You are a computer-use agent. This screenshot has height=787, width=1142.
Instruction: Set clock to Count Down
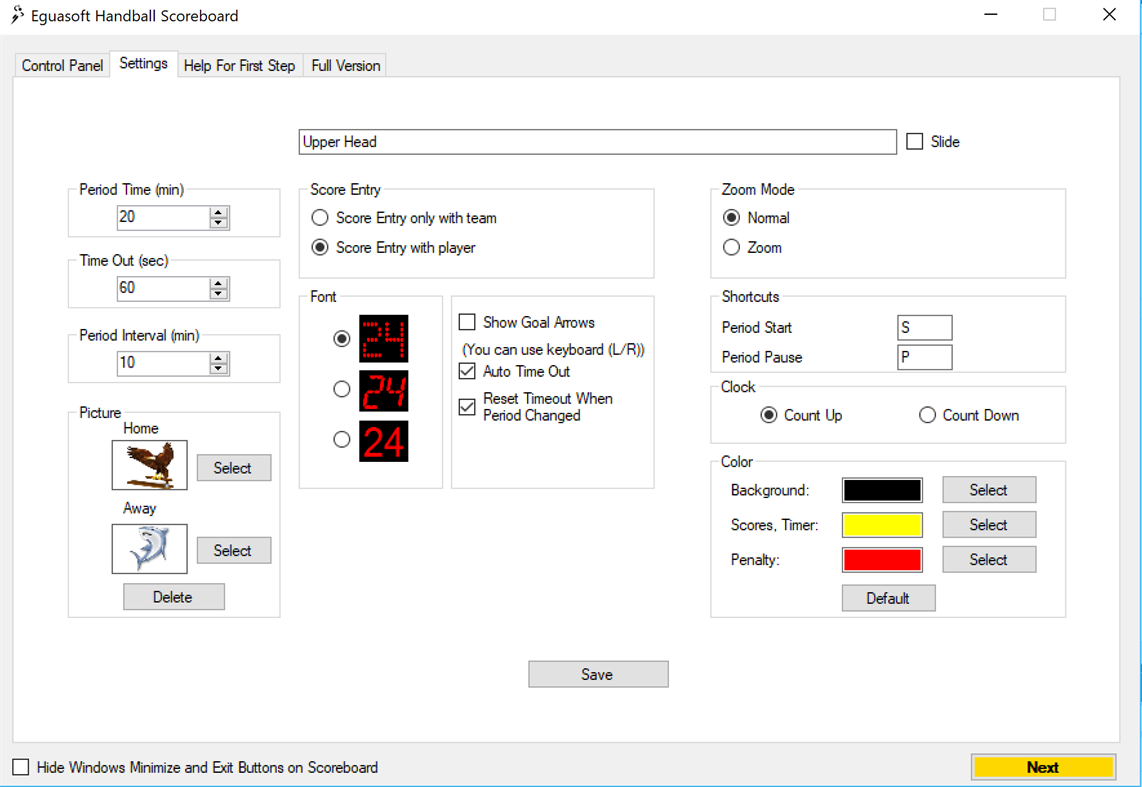click(x=927, y=415)
